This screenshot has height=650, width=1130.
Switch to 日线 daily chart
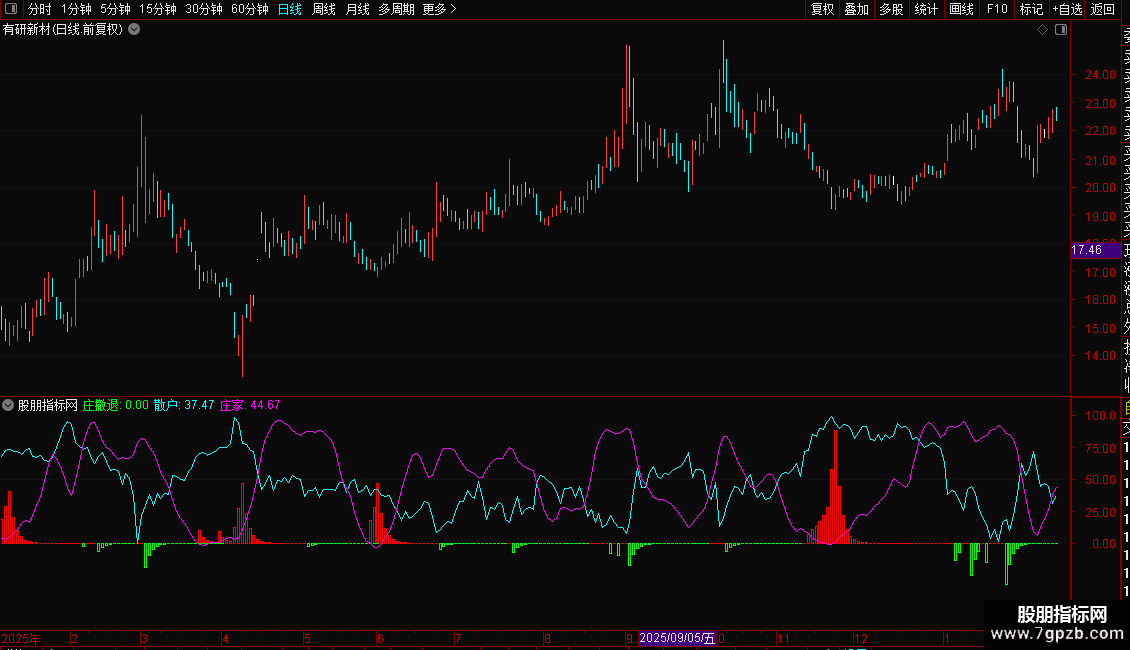290,9
